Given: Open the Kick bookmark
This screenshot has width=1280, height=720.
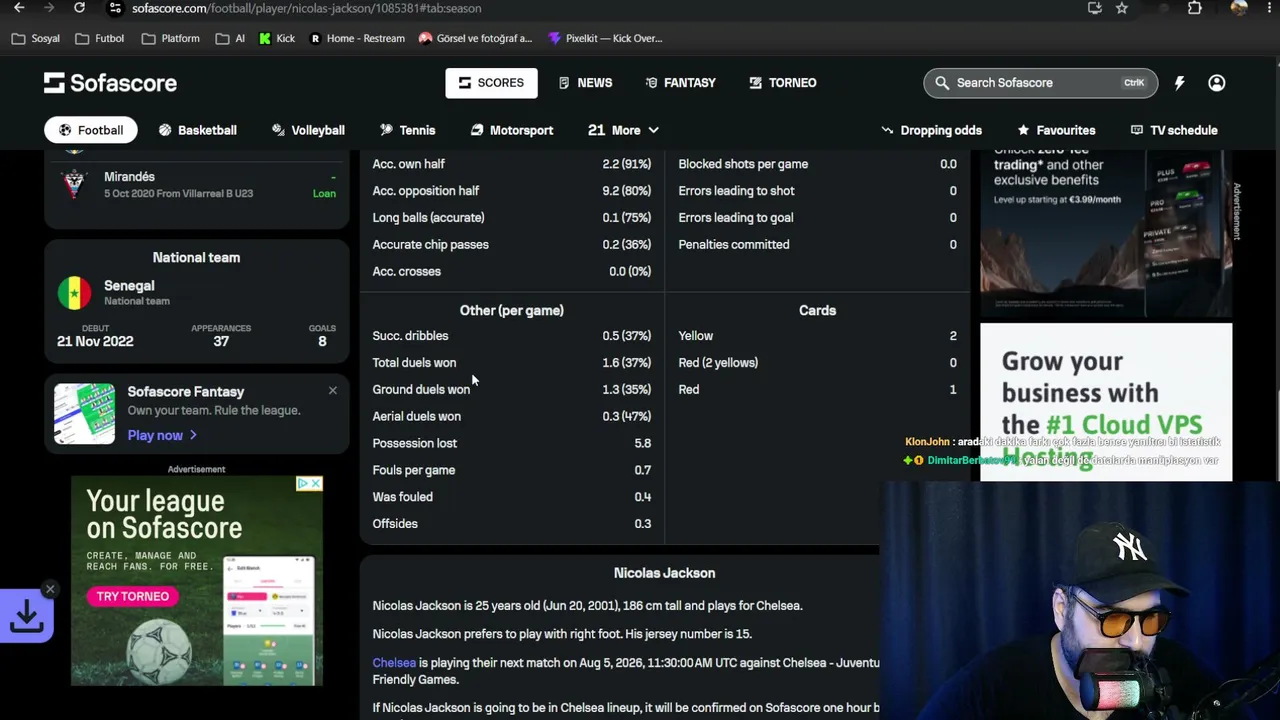Looking at the screenshot, I should point(277,38).
